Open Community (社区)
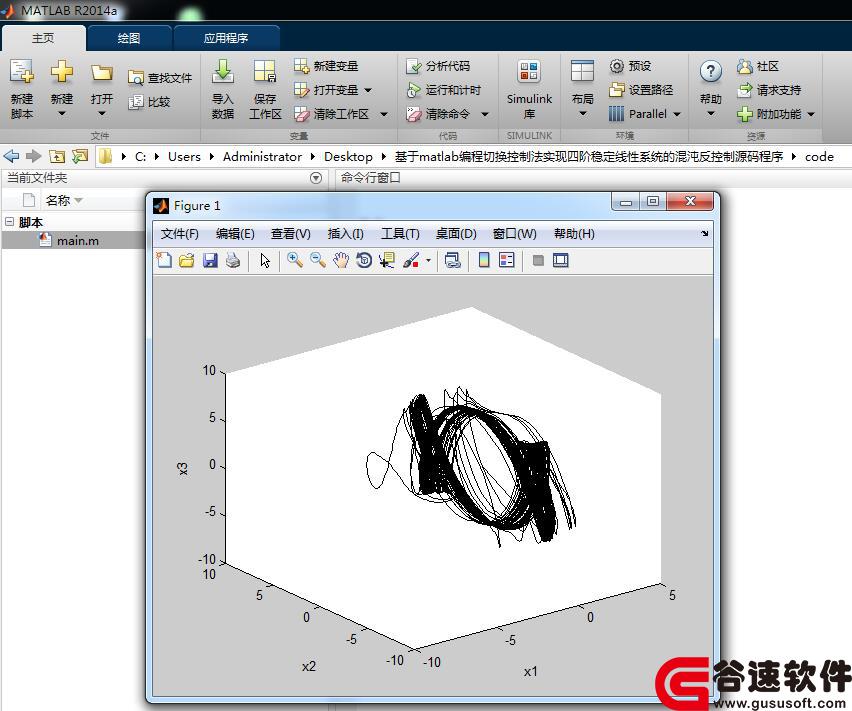Image resolution: width=852 pixels, height=711 pixels. pyautogui.click(x=758, y=66)
